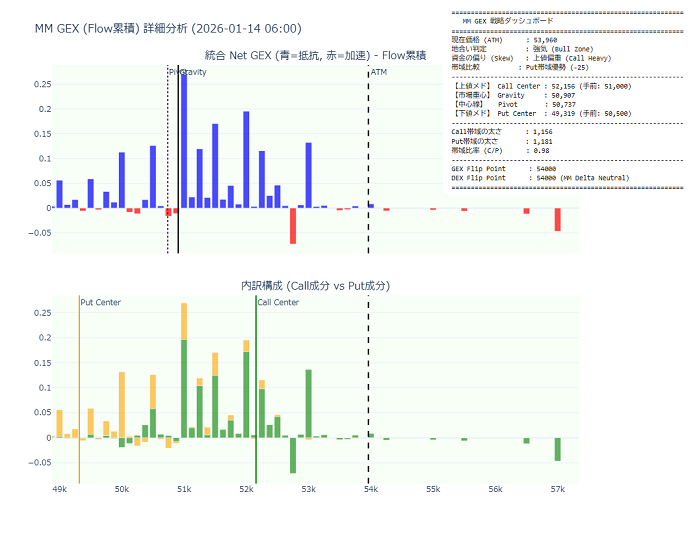697x535 pixels.
Task: Click the 'Put帯域優勢 (-25)' line
Action: pos(520,68)
